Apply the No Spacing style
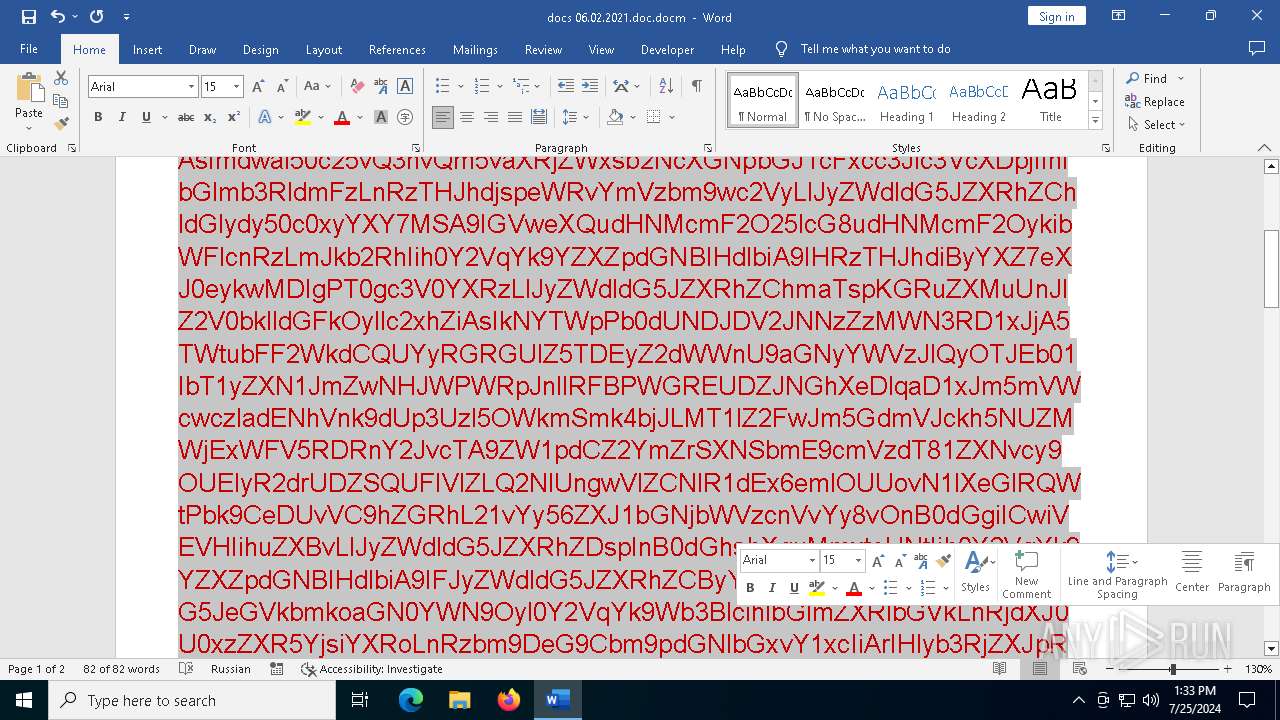This screenshot has width=1280, height=720. tap(834, 101)
